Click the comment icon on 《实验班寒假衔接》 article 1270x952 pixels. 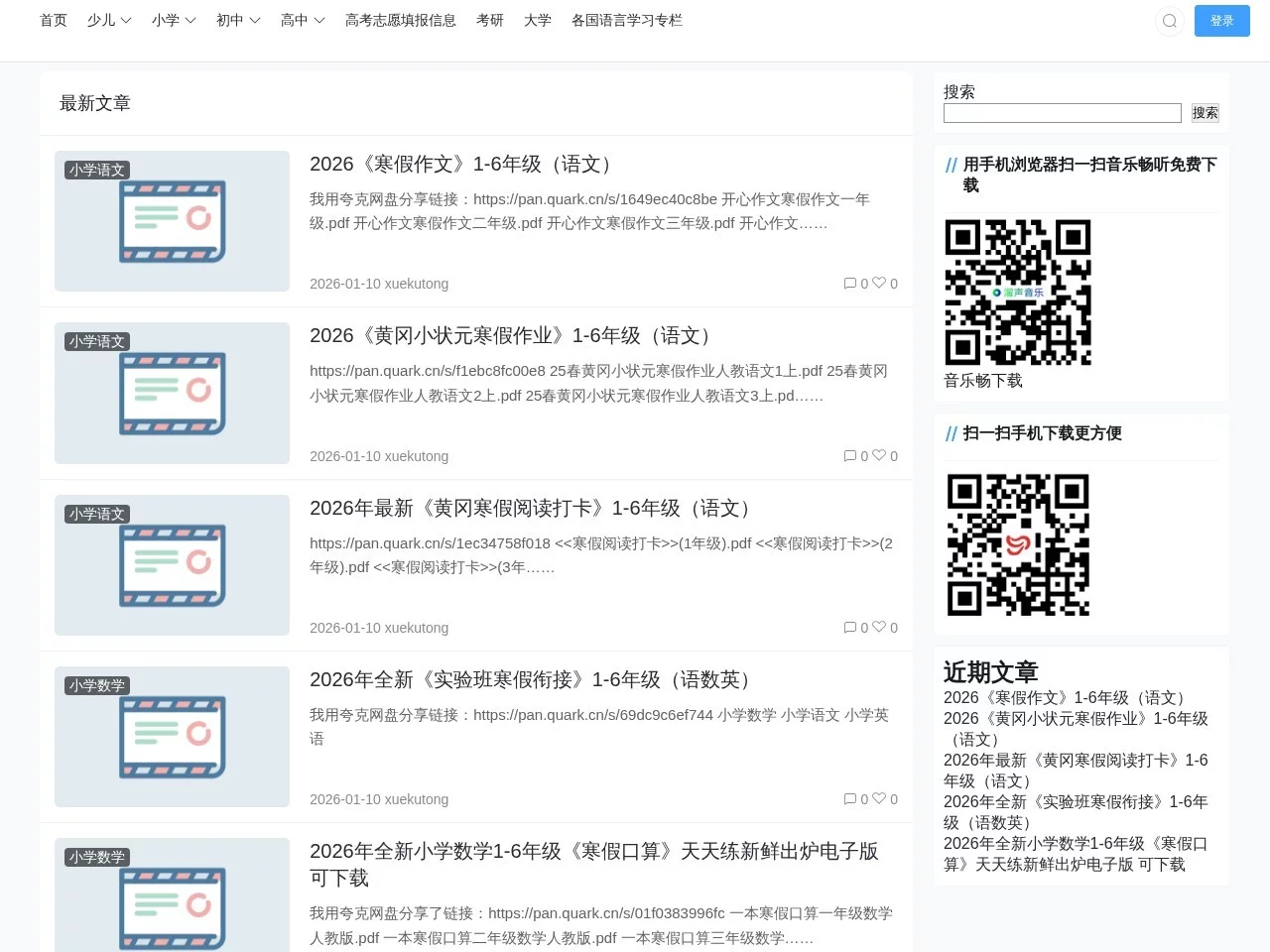point(851,799)
